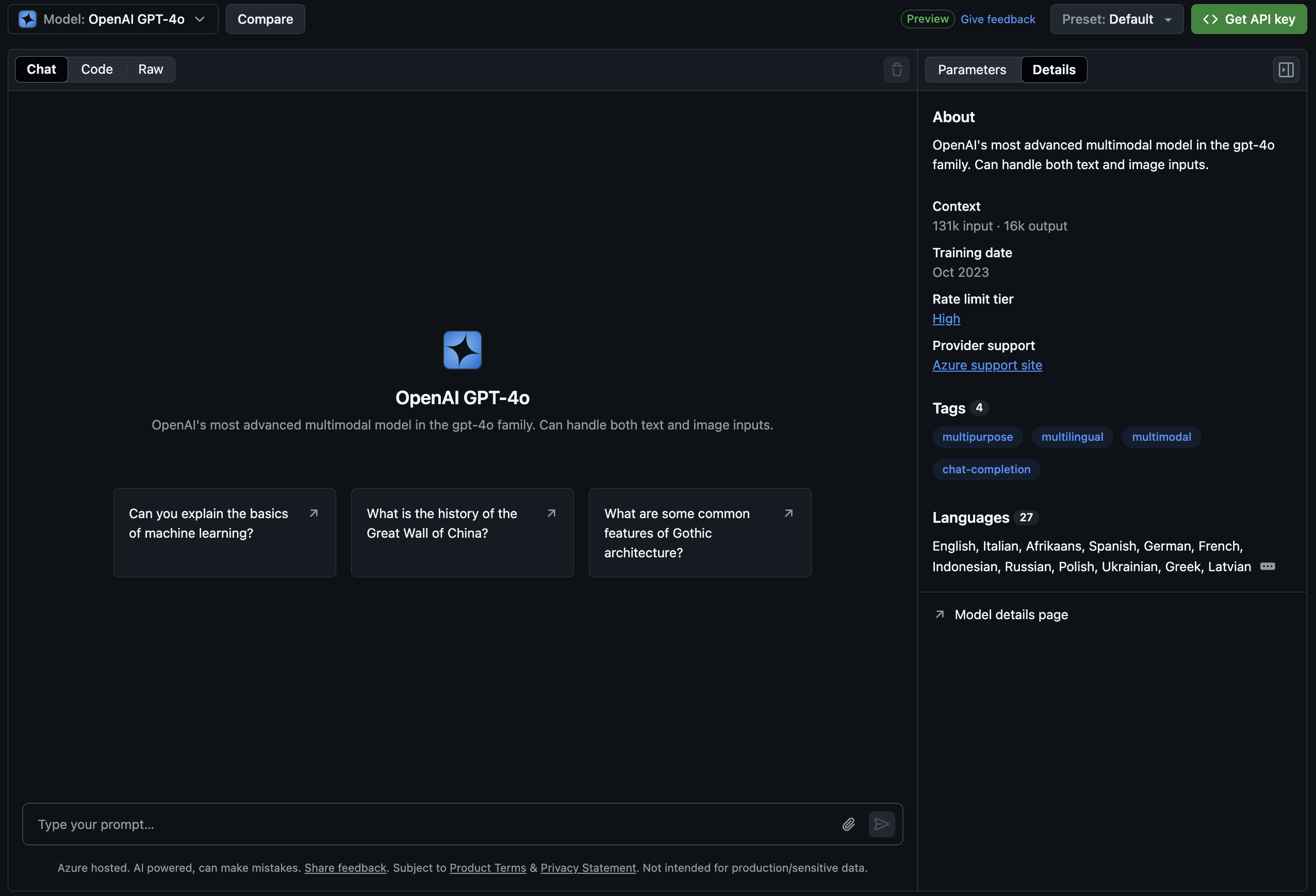This screenshot has height=896, width=1316.
Task: Click the send prompt arrow icon
Action: click(x=882, y=824)
